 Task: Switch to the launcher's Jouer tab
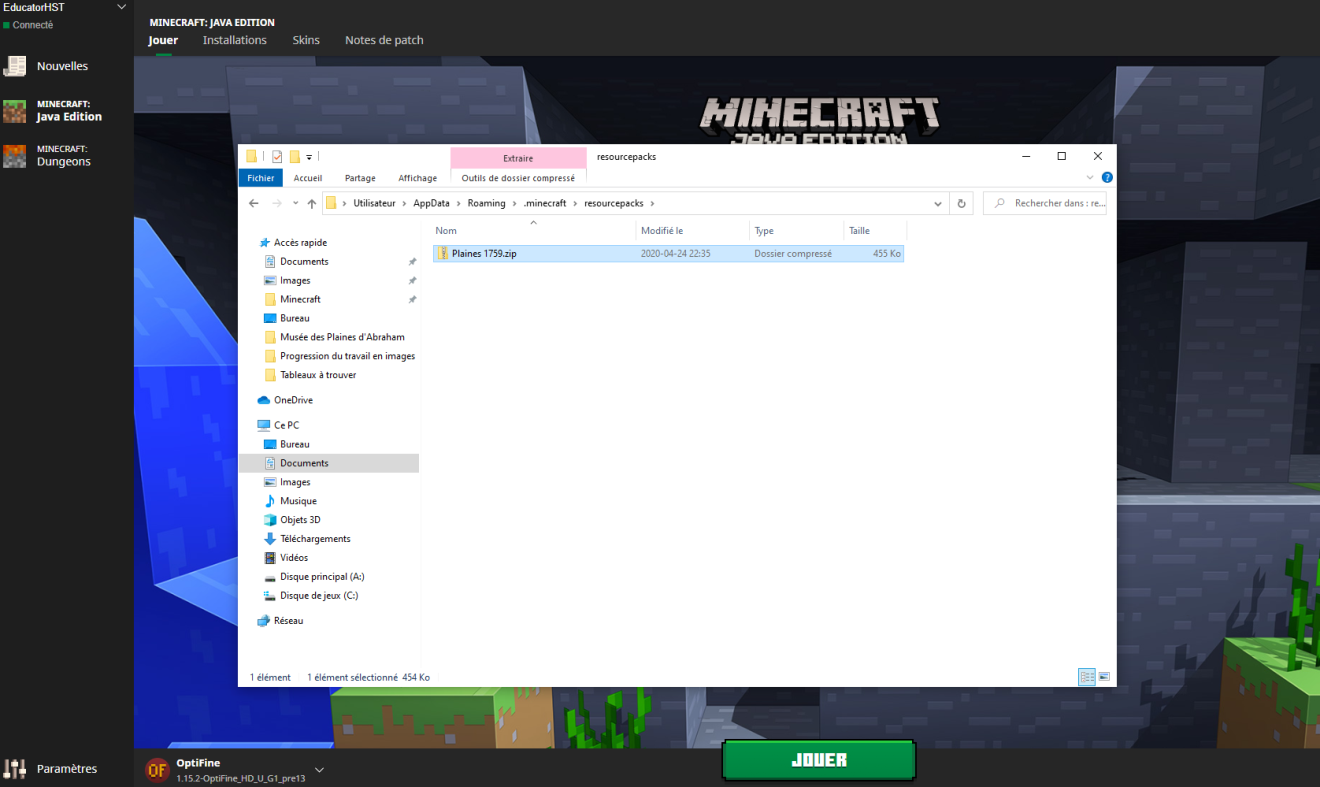click(x=163, y=40)
